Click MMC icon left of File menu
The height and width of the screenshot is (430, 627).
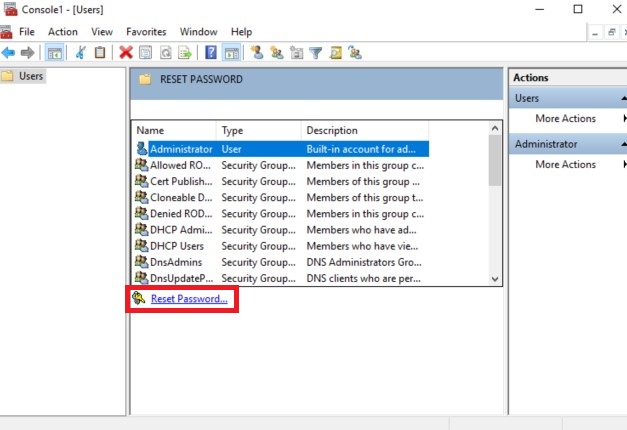6,32
